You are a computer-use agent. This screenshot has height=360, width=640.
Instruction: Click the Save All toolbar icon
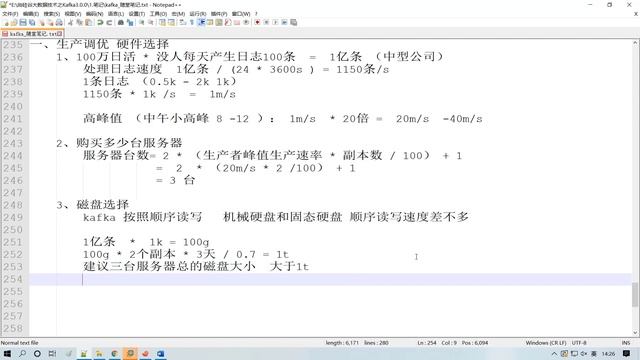click(x=32, y=22)
